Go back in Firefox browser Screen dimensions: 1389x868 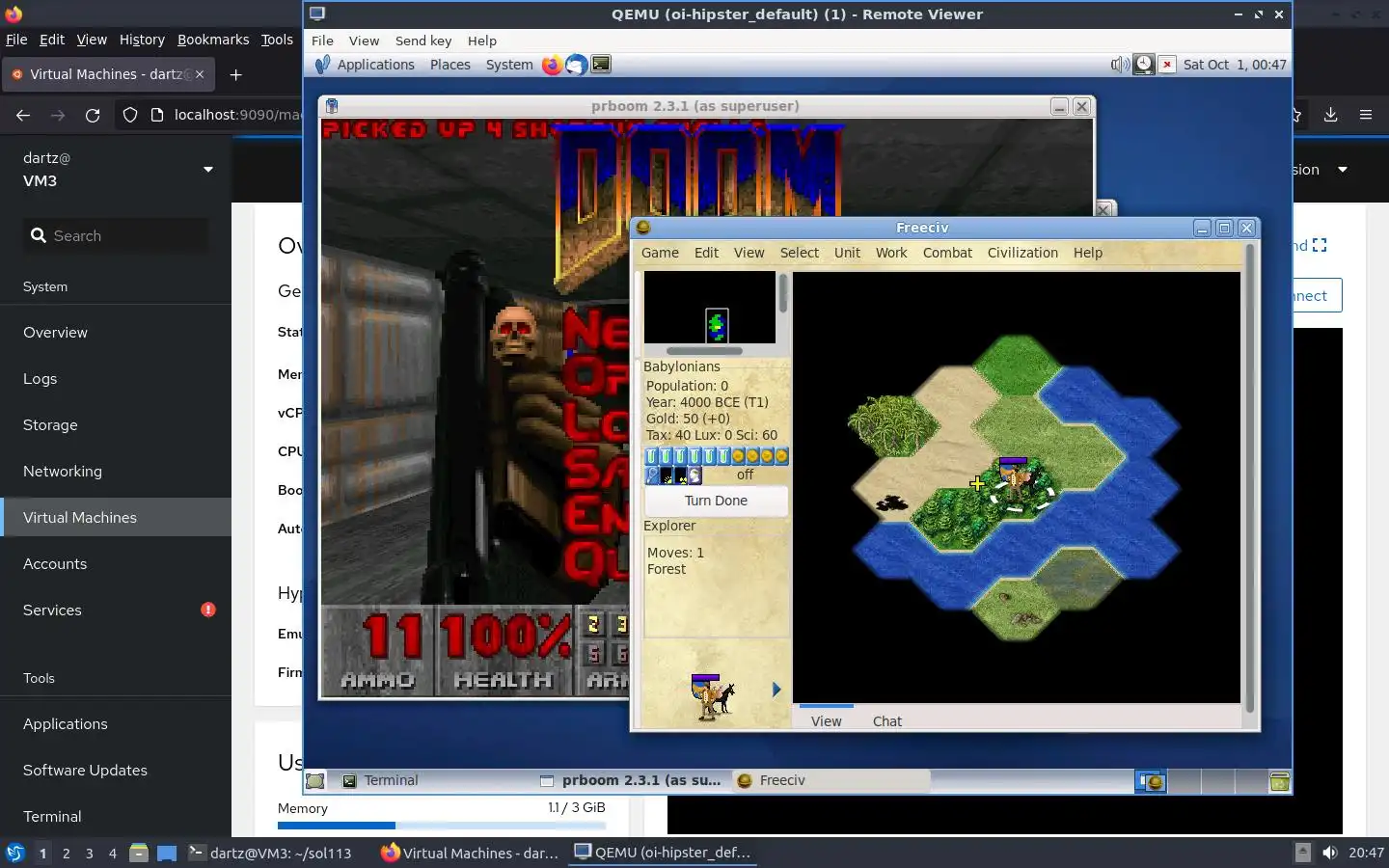[x=23, y=115]
